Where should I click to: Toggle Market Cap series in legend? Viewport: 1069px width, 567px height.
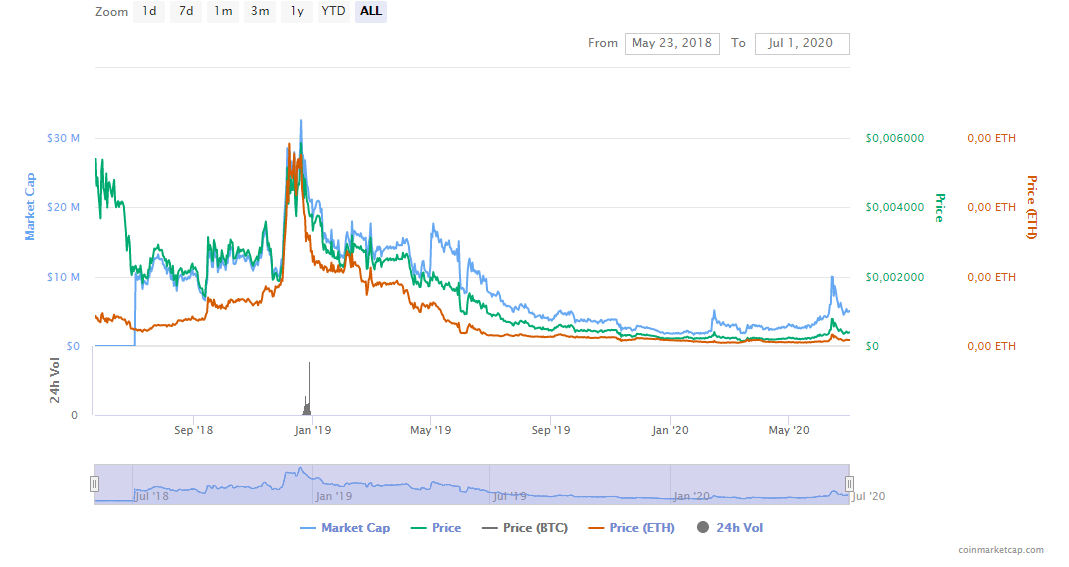point(346,528)
